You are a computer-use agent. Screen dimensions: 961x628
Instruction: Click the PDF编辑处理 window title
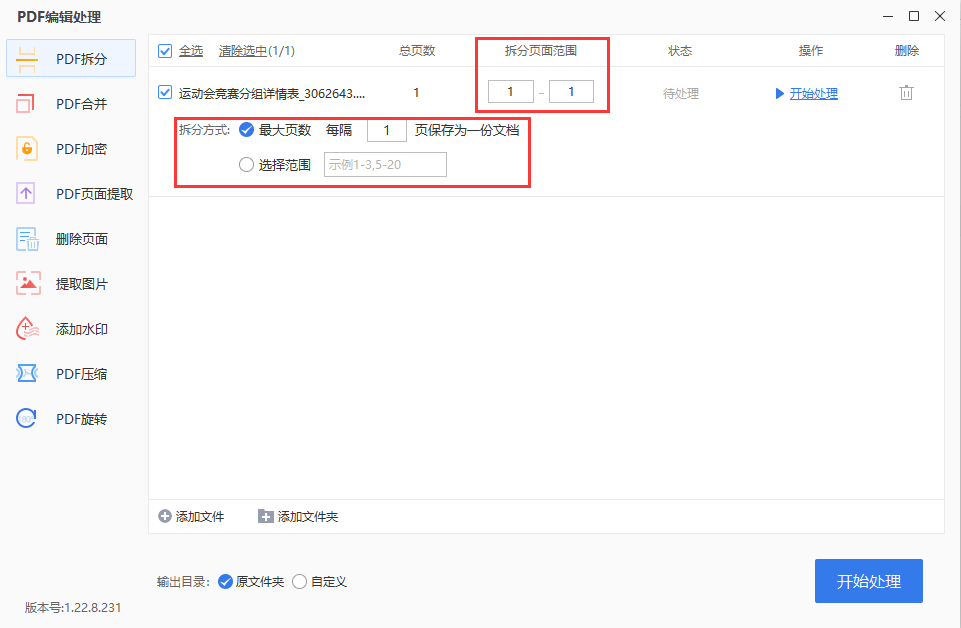tap(59, 17)
